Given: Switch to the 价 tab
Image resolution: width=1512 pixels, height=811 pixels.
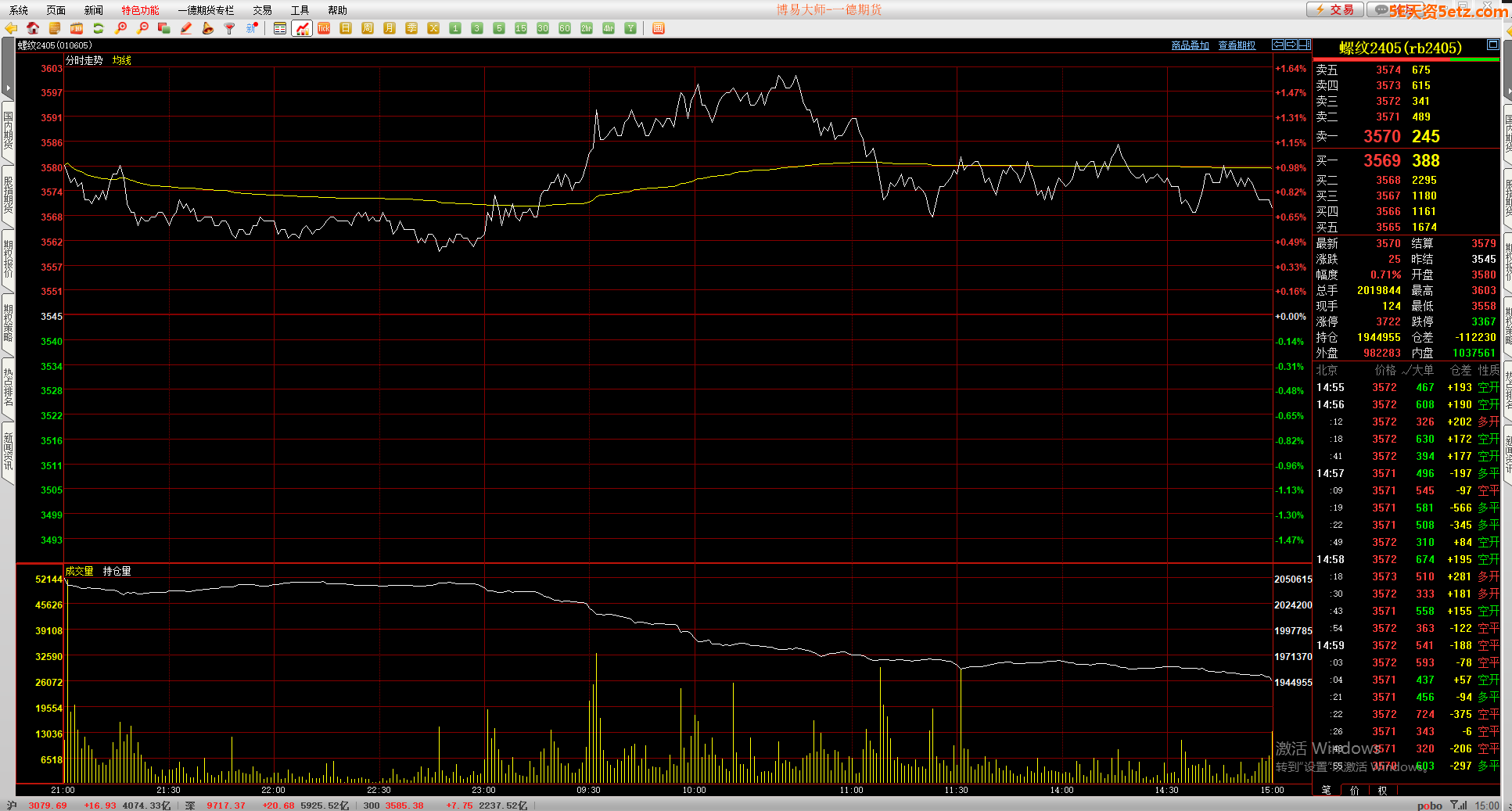Looking at the screenshot, I should 1355,790.
